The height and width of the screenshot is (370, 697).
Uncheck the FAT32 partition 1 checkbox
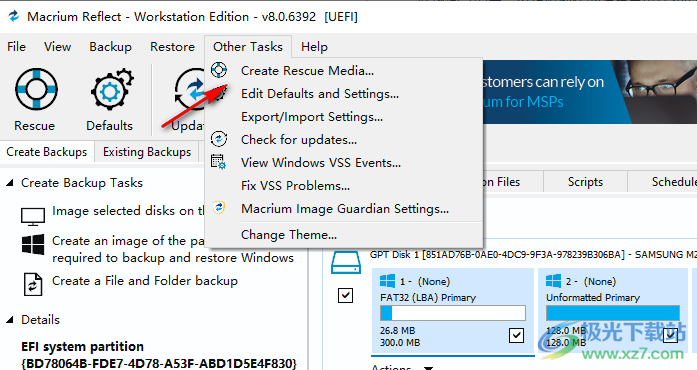pos(516,335)
